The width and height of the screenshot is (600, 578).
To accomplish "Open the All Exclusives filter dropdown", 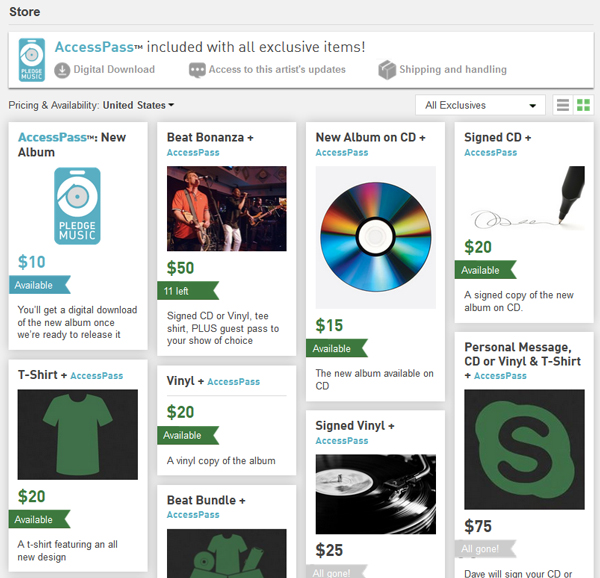I will click(480, 105).
